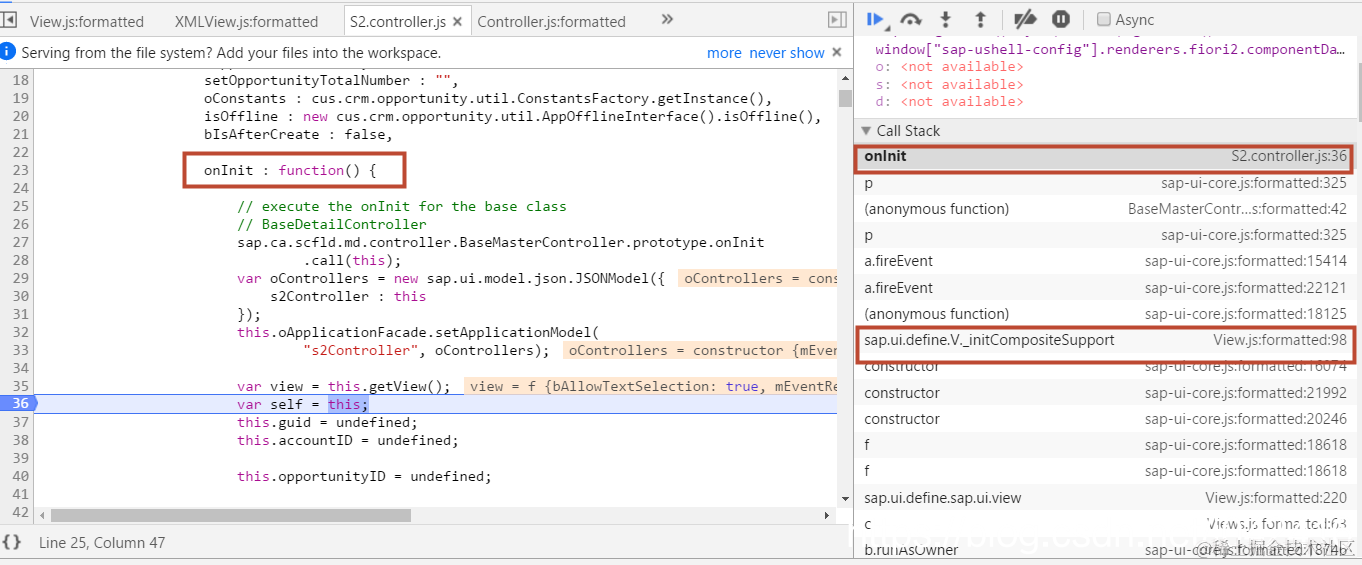Switch to XMLView.js:formatted tab
Image resolution: width=1362 pixels, height=565 pixels.
tap(246, 21)
